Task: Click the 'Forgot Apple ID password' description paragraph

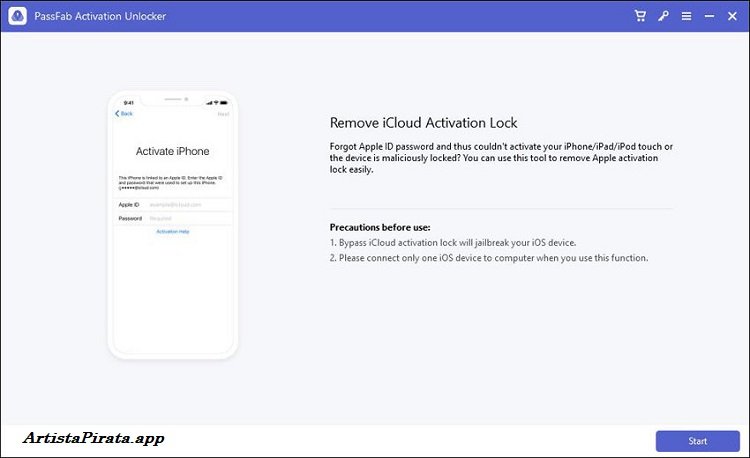Action: click(x=501, y=158)
